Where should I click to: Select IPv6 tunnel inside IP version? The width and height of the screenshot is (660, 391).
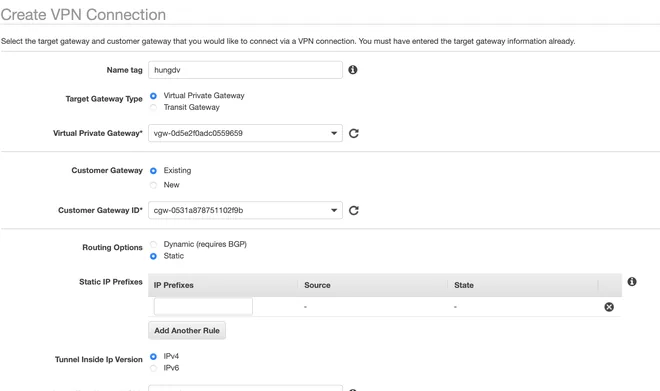point(154,368)
